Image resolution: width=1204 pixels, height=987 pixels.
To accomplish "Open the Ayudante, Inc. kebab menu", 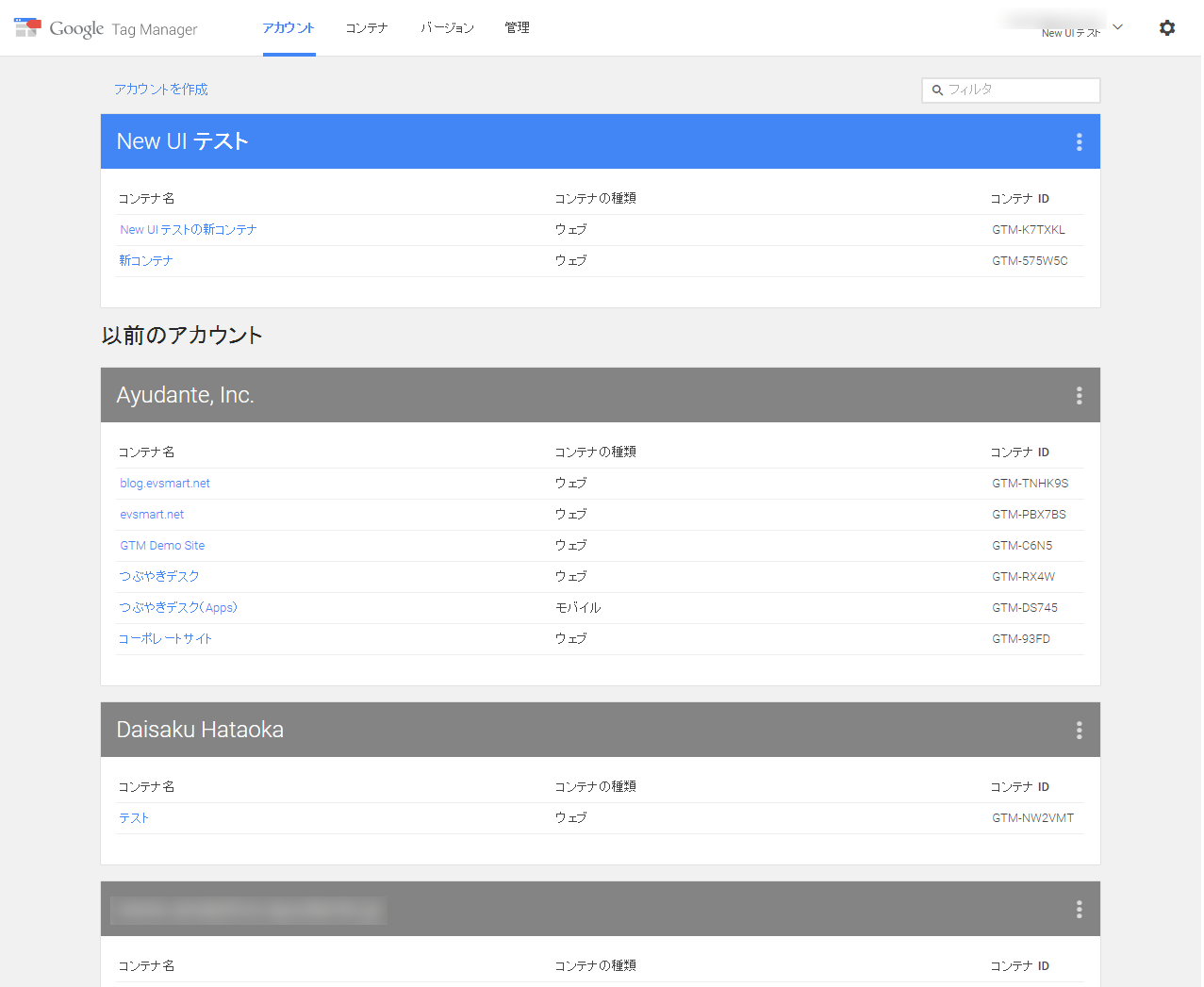I will point(1080,395).
